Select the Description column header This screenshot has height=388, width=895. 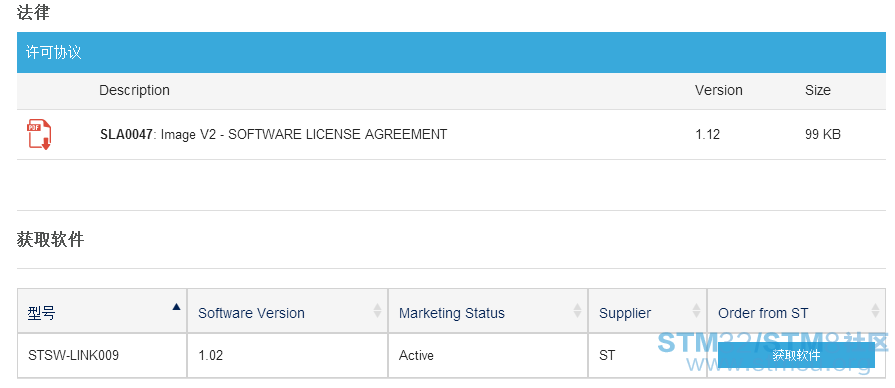134,90
